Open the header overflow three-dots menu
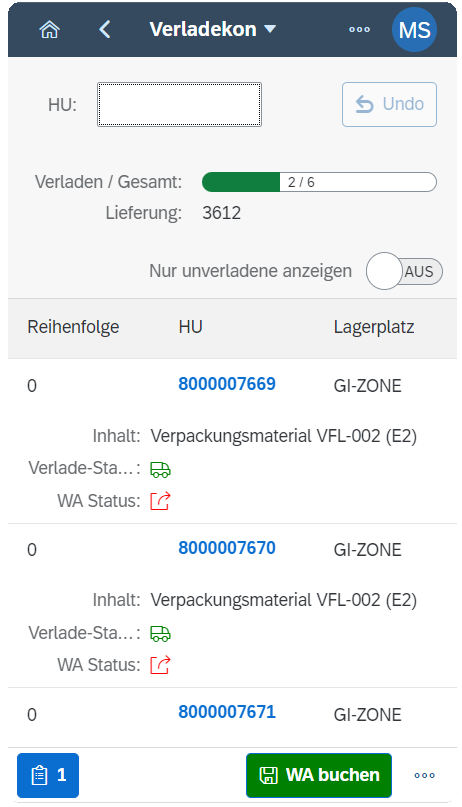Image resolution: width=462 pixels, height=807 pixels. click(359, 29)
